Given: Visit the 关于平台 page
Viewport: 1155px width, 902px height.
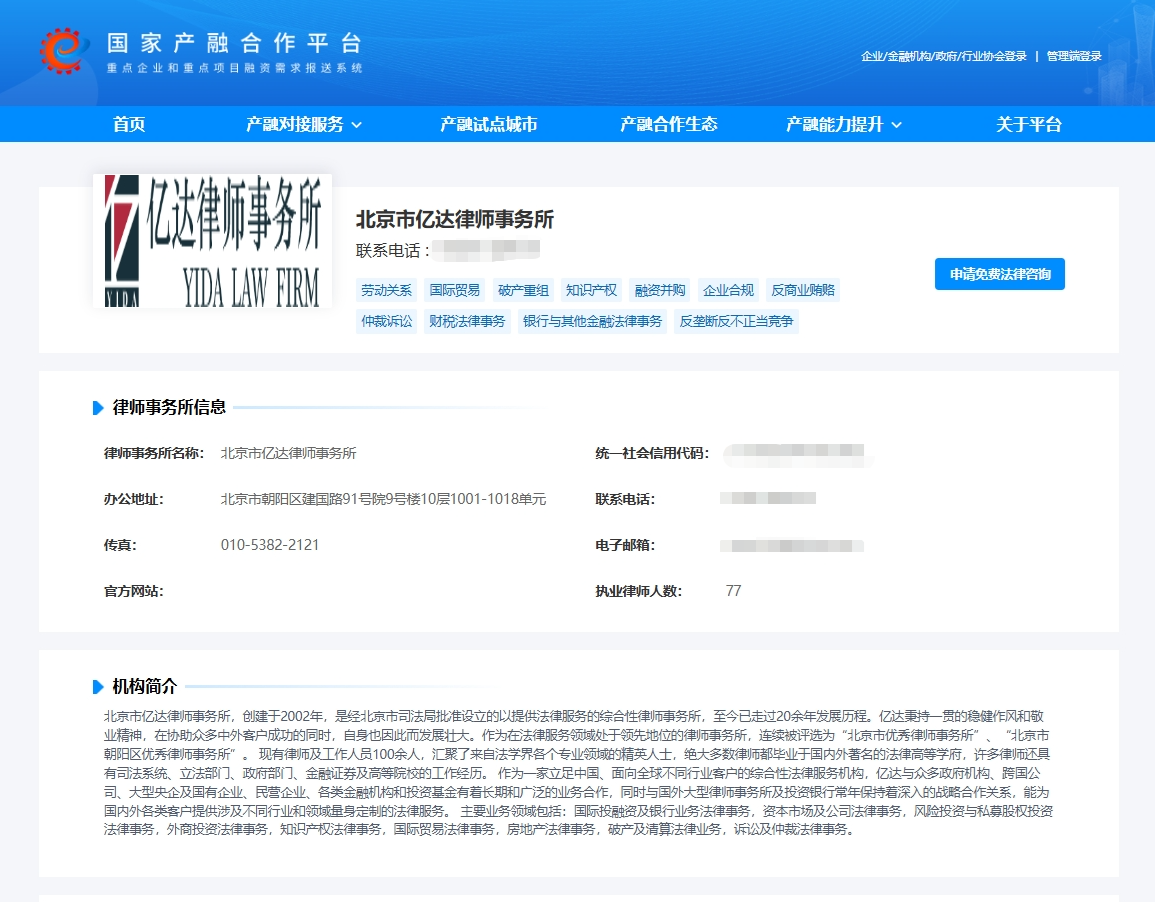Looking at the screenshot, I should [x=1028, y=124].
